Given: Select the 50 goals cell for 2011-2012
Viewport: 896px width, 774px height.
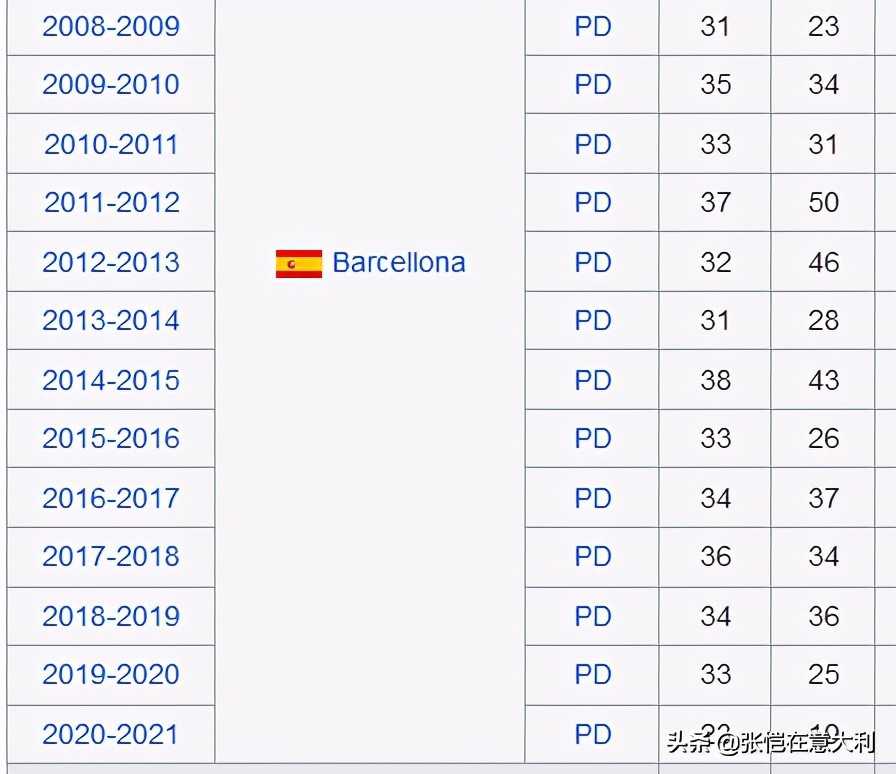Looking at the screenshot, I should click(823, 202).
